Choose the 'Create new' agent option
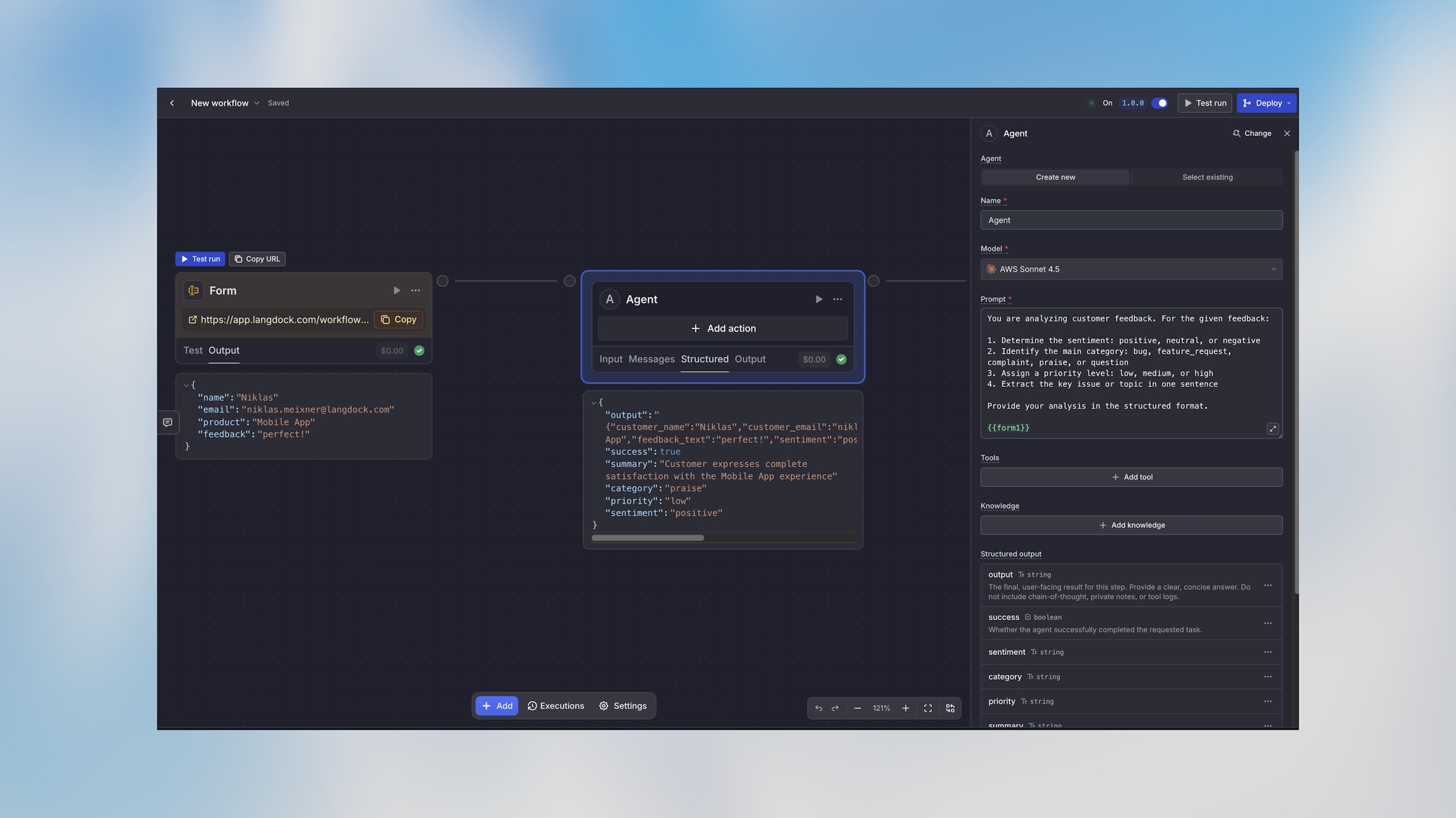 [1055, 177]
